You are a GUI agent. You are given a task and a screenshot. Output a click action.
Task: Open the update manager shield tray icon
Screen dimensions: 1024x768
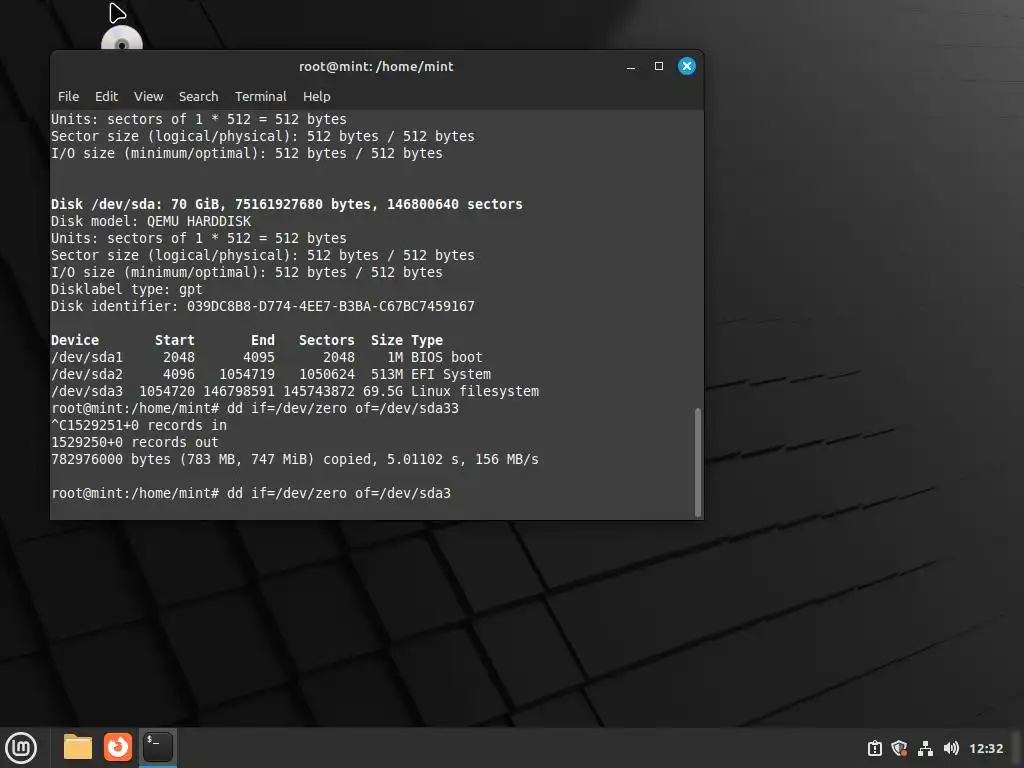click(899, 748)
